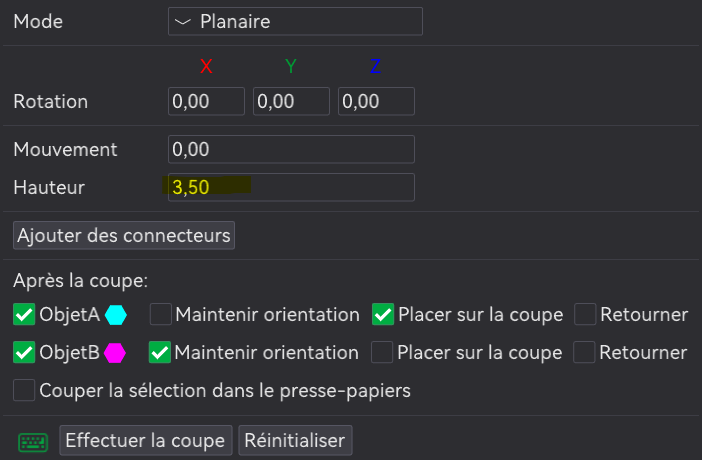Check Retourner for ObjetA
Image resolution: width=702 pixels, height=460 pixels.
click(585, 314)
